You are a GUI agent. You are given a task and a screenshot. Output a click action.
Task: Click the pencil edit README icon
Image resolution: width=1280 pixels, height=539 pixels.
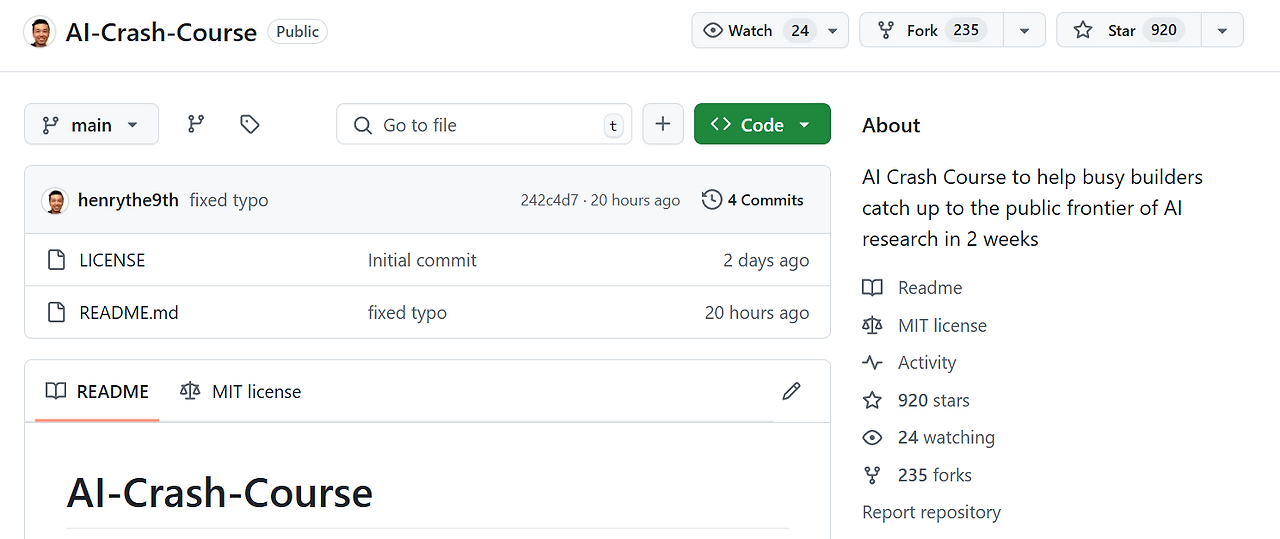point(791,391)
